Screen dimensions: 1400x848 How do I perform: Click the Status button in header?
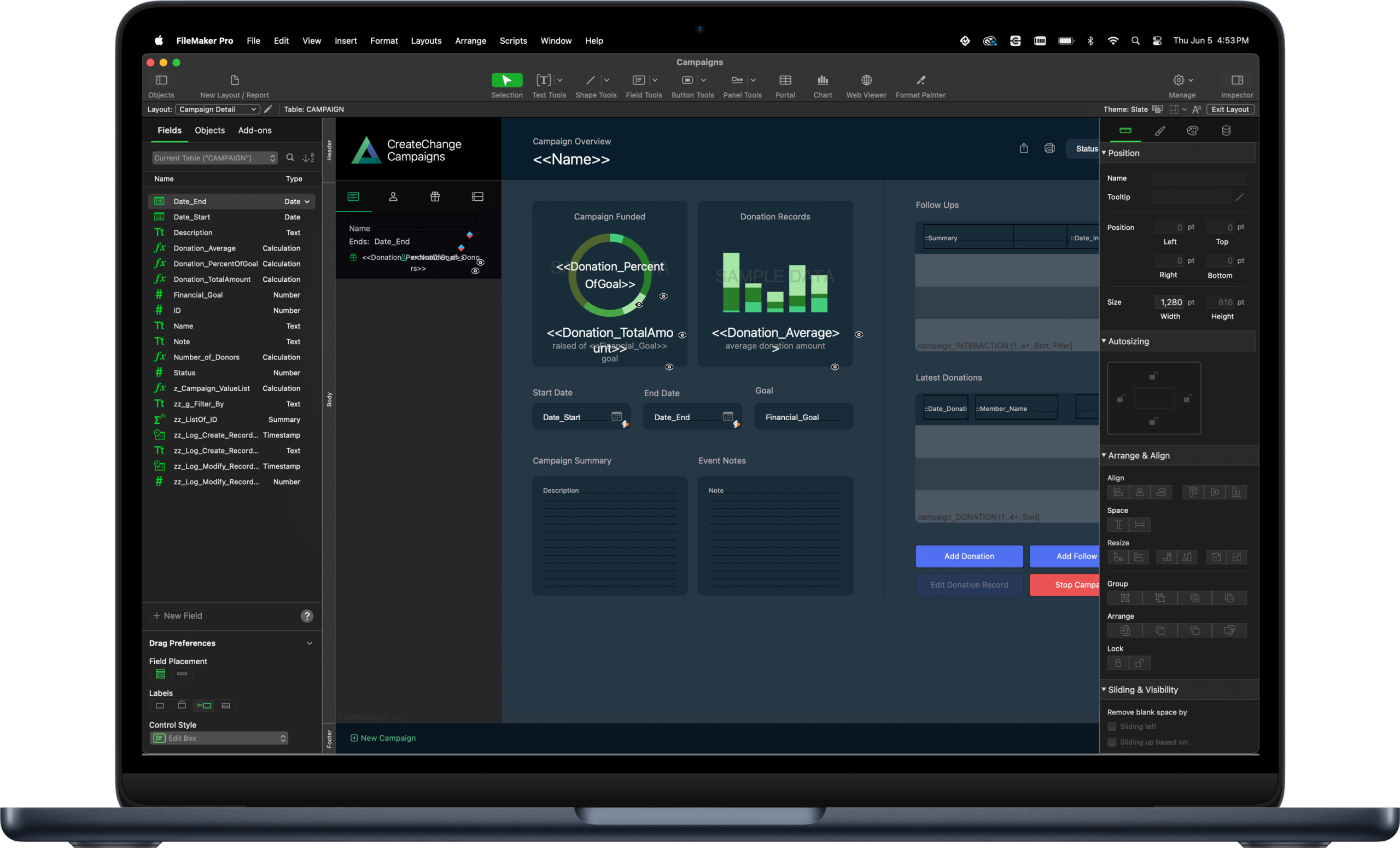coord(1082,148)
